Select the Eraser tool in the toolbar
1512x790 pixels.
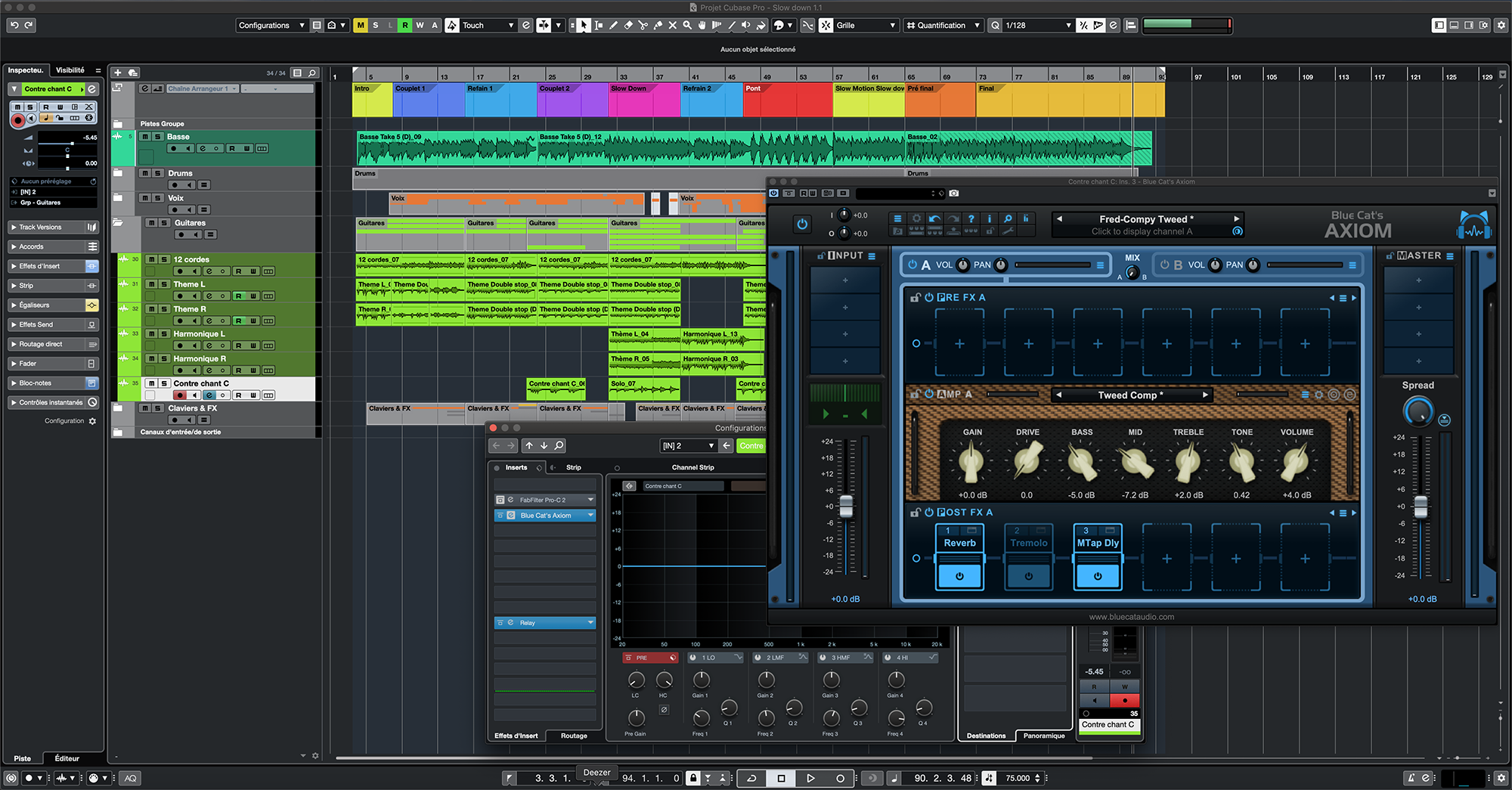[x=628, y=25]
